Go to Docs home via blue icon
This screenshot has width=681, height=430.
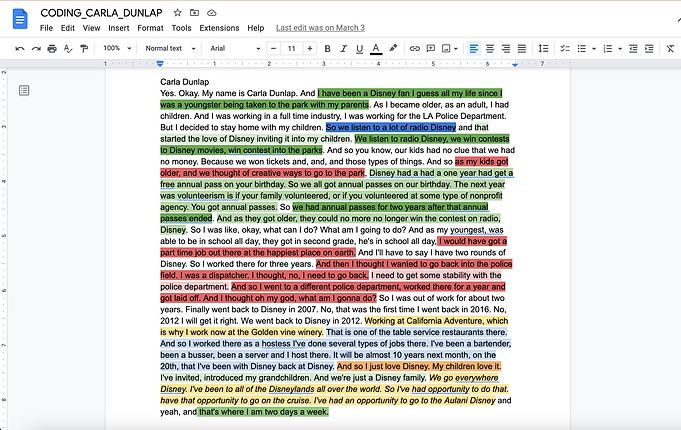(20, 20)
